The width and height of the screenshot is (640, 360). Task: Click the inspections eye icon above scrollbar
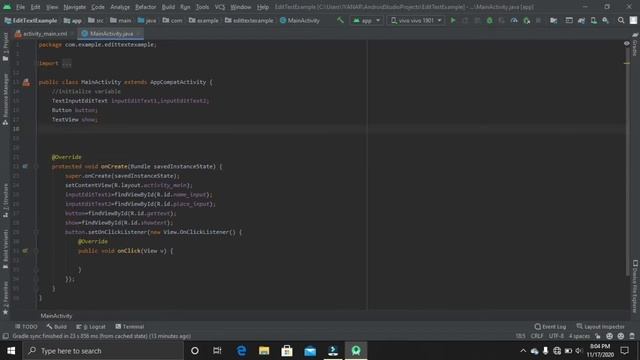pos(627,43)
